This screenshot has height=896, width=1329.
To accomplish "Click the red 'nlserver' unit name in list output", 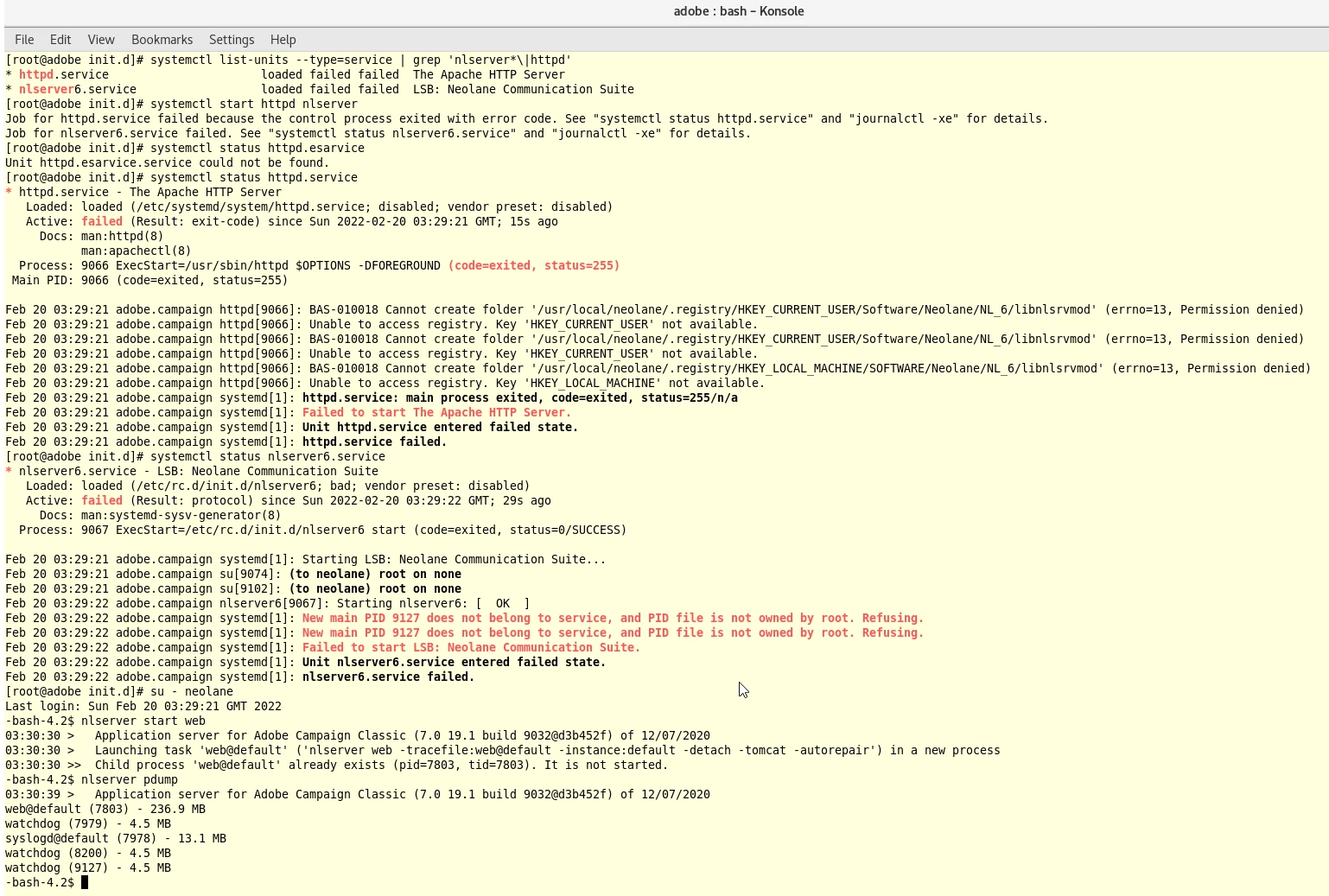I will coord(47,90).
